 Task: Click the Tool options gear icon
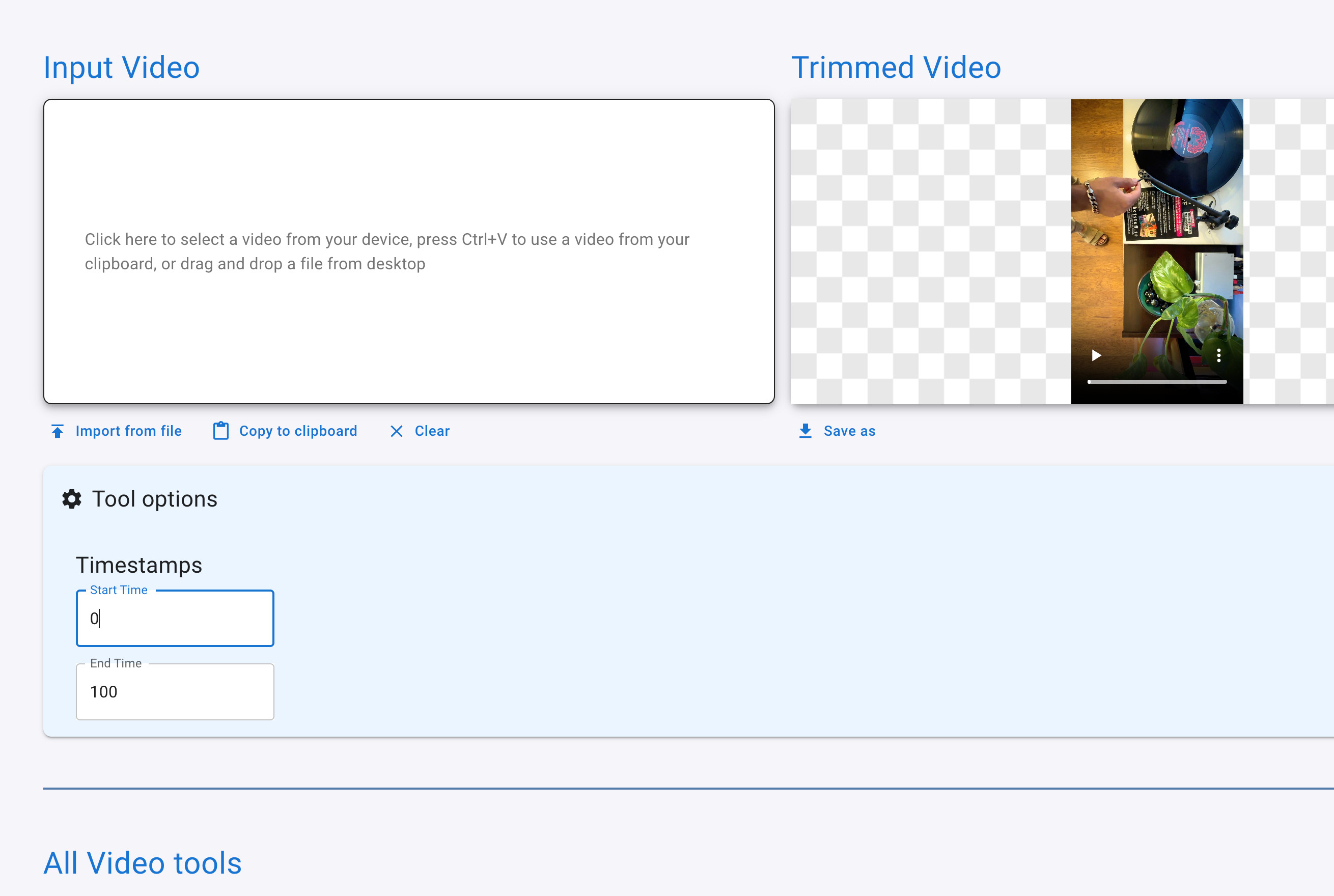71,499
